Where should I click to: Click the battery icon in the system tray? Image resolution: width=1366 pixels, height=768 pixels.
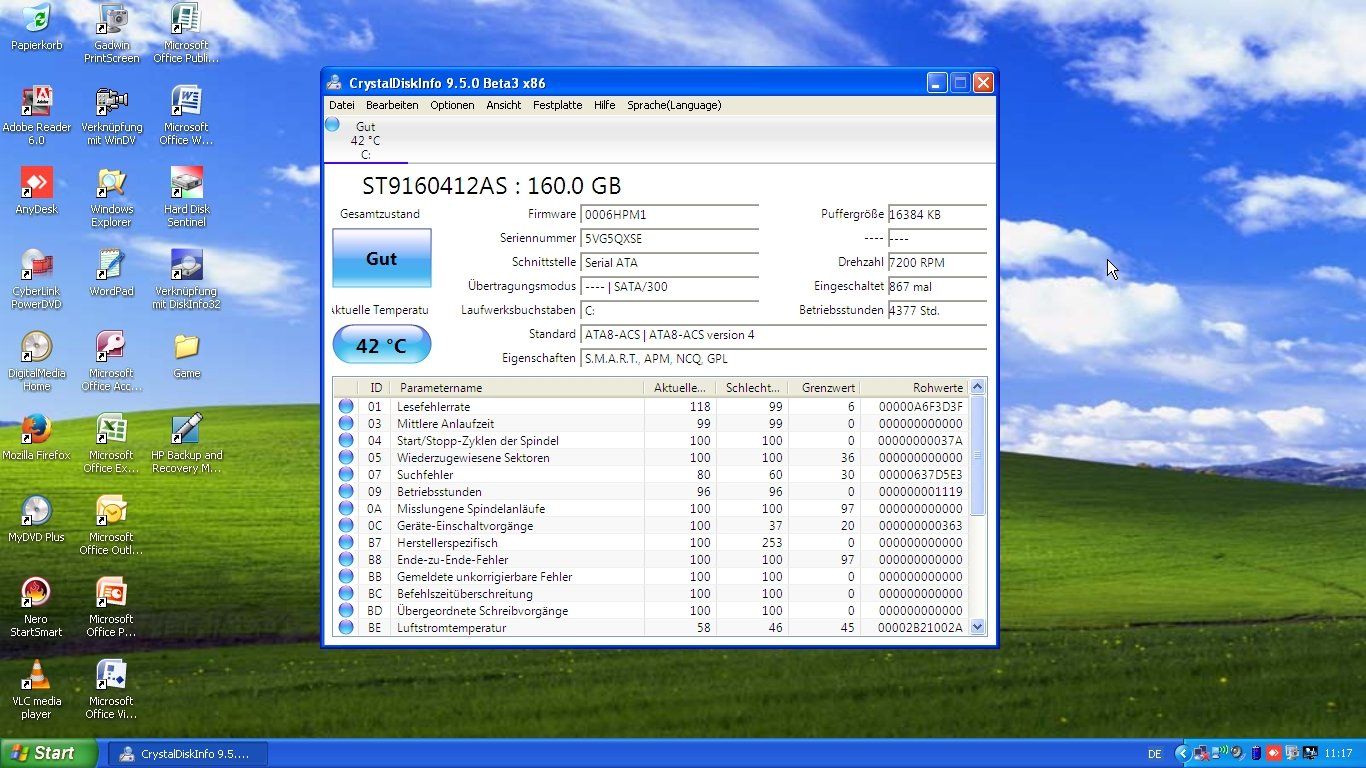click(x=1256, y=753)
